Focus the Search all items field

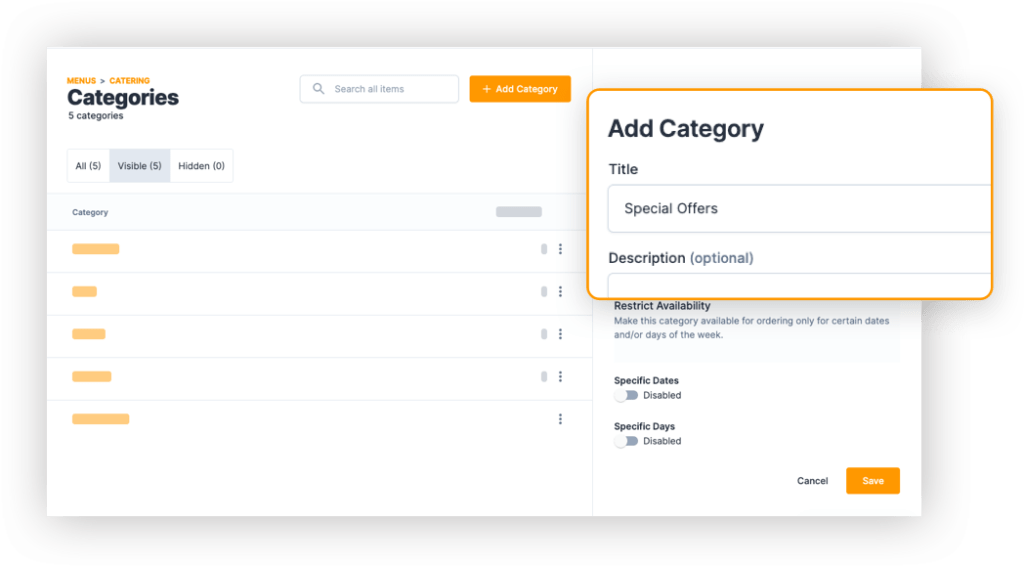coord(379,89)
